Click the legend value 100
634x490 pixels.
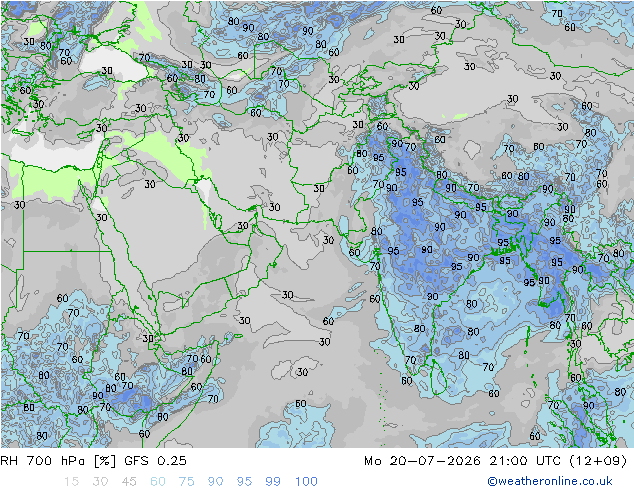click(x=306, y=482)
